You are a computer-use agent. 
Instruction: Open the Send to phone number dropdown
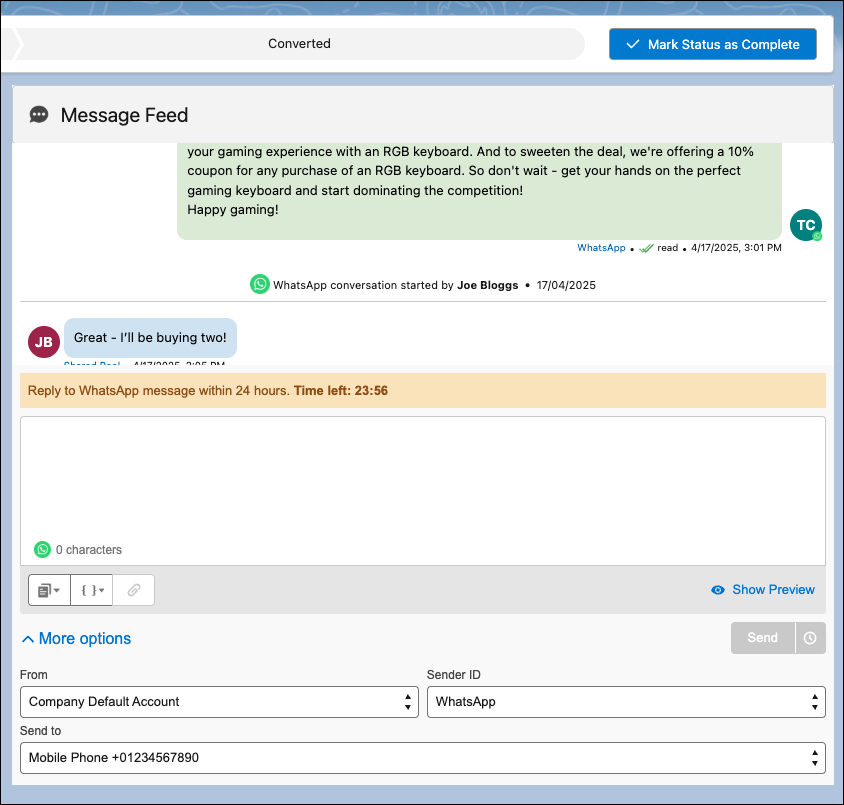click(x=422, y=758)
